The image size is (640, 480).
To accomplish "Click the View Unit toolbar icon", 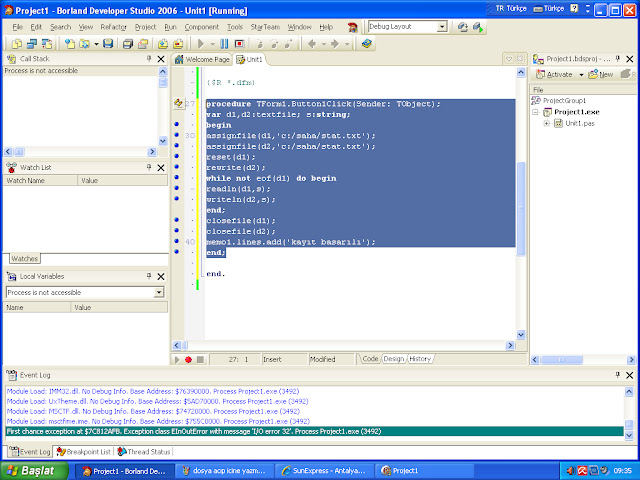I will click(x=17, y=44).
